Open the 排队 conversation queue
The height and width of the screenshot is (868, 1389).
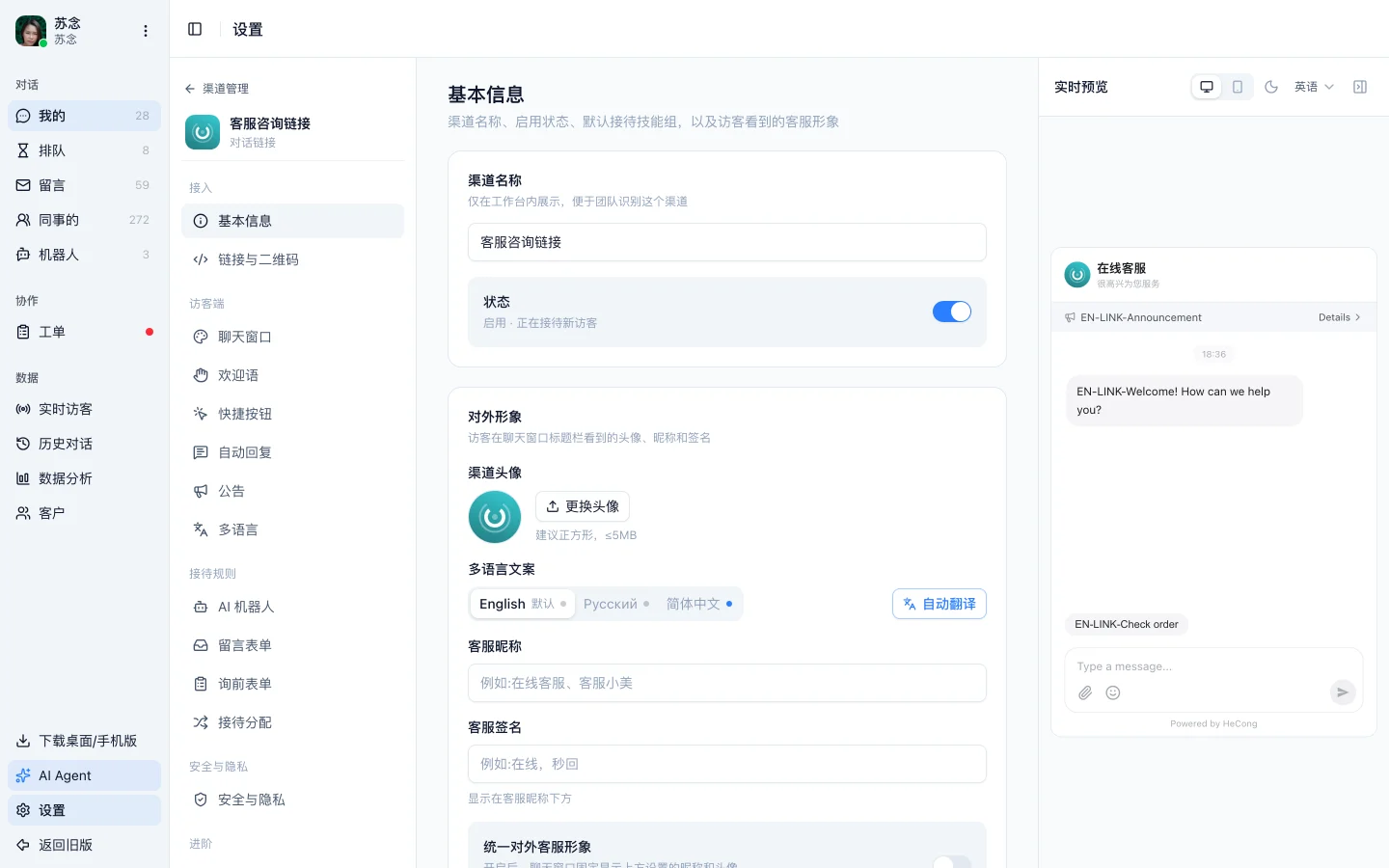(x=84, y=150)
